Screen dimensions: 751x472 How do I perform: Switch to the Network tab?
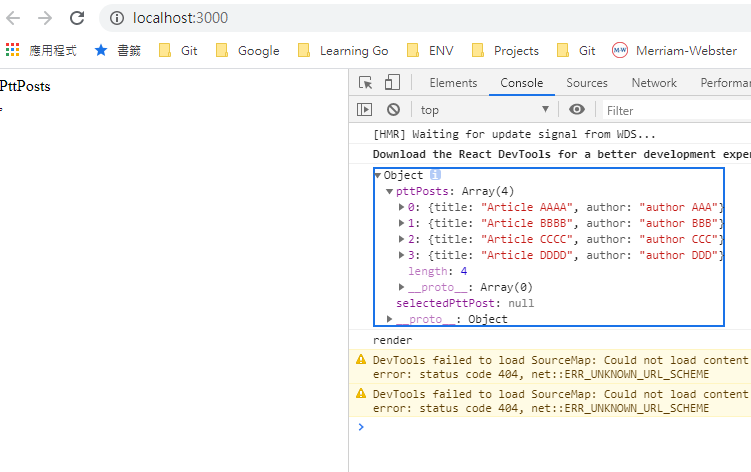point(654,83)
